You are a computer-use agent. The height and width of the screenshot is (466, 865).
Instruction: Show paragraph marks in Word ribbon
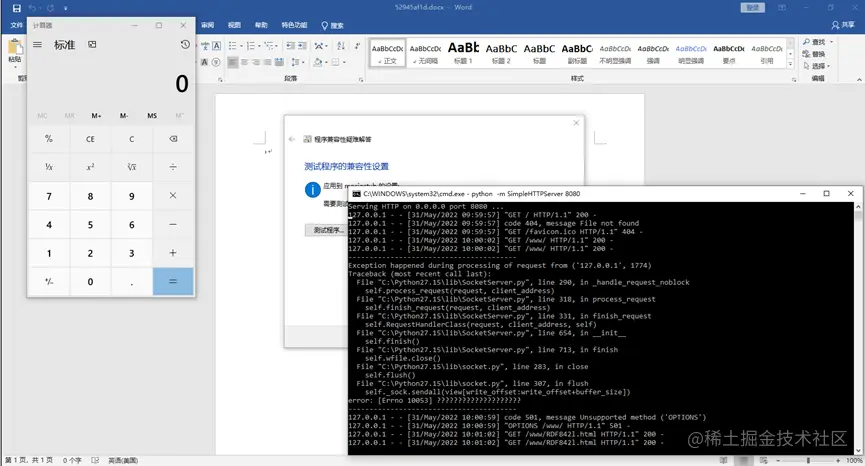357,46
